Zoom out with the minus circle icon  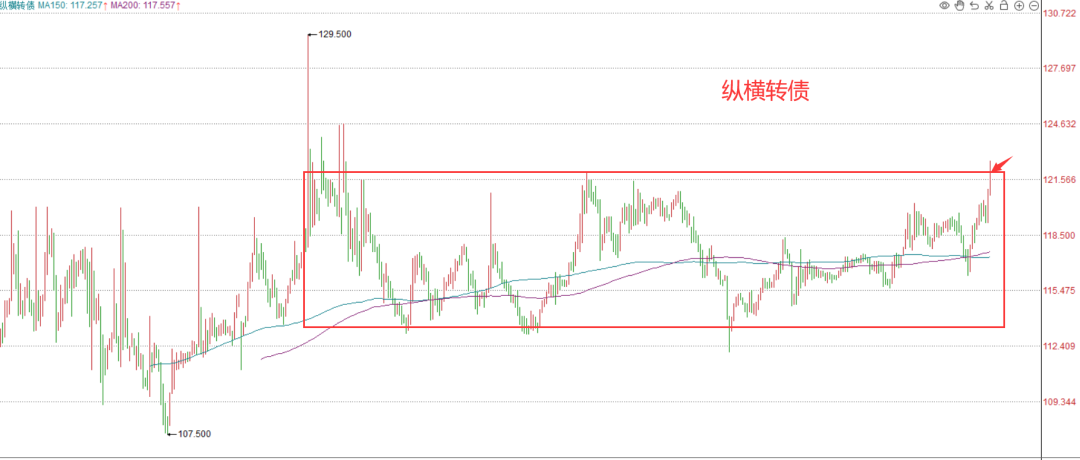point(1034,6)
